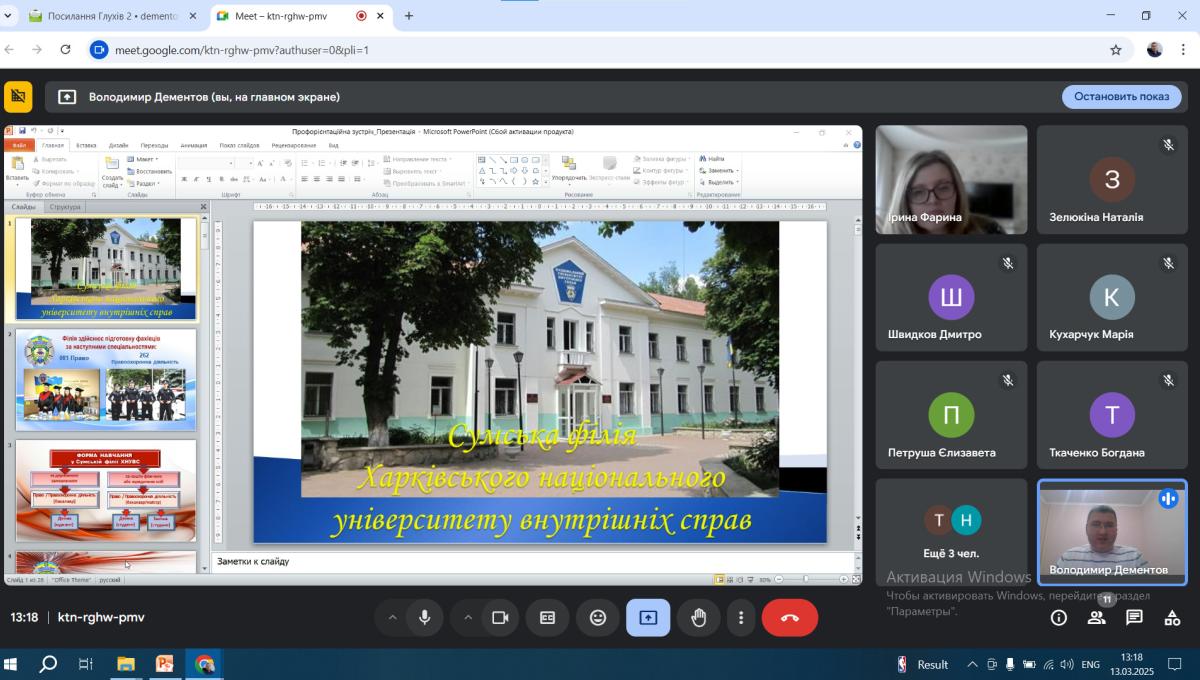Open the Activities panel icon
The image size is (1200, 680).
[1172, 618]
